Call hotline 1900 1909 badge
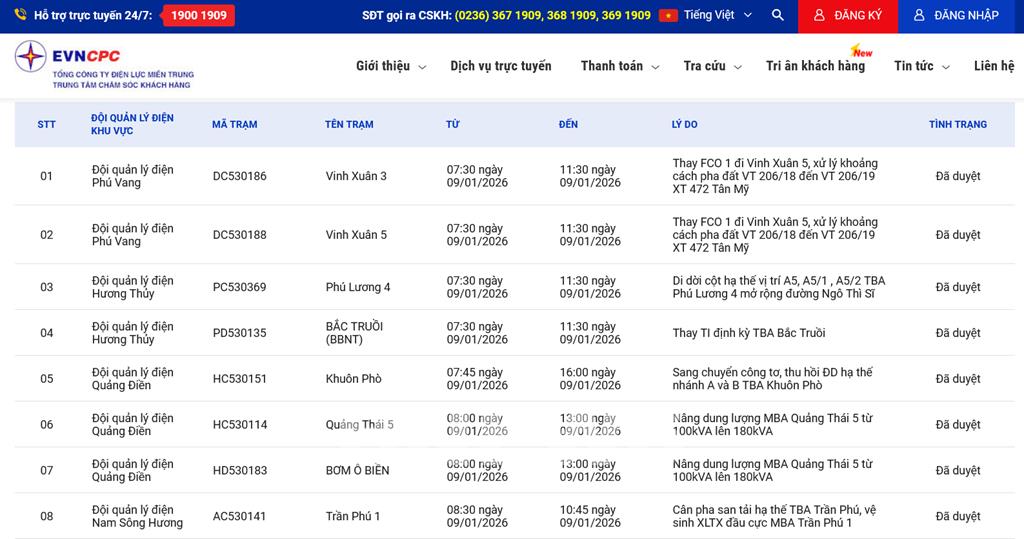The height and width of the screenshot is (539, 1024). (198, 16)
